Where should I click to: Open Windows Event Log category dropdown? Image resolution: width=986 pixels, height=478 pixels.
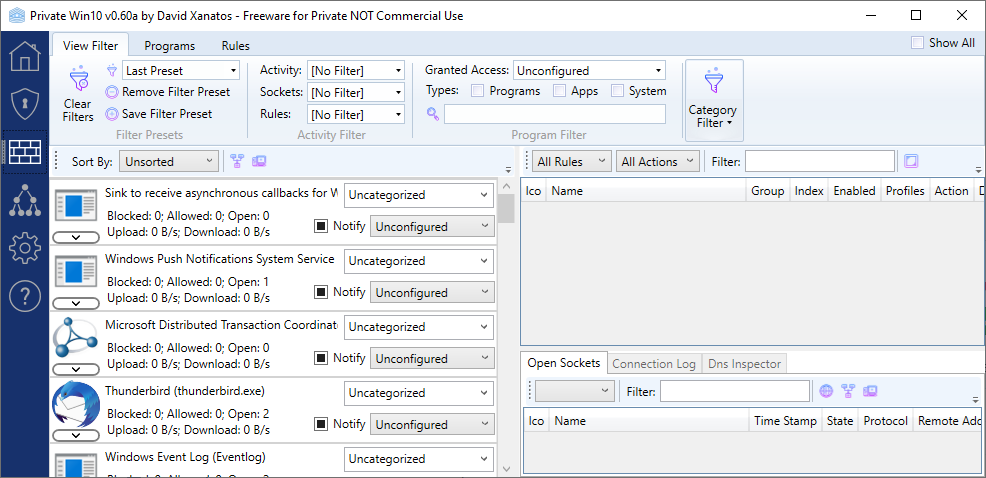[419, 459]
